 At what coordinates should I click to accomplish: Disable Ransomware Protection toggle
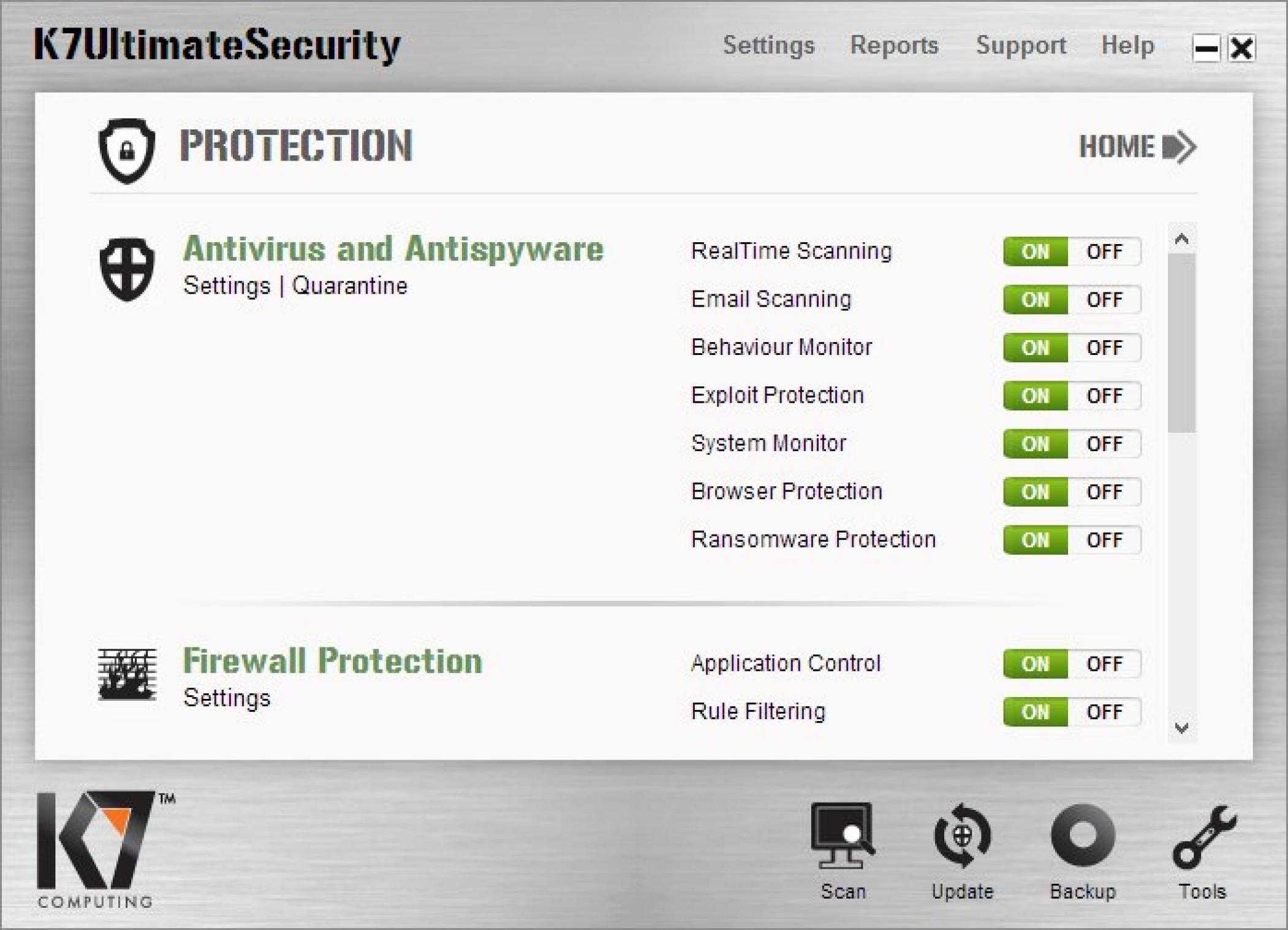(1104, 540)
